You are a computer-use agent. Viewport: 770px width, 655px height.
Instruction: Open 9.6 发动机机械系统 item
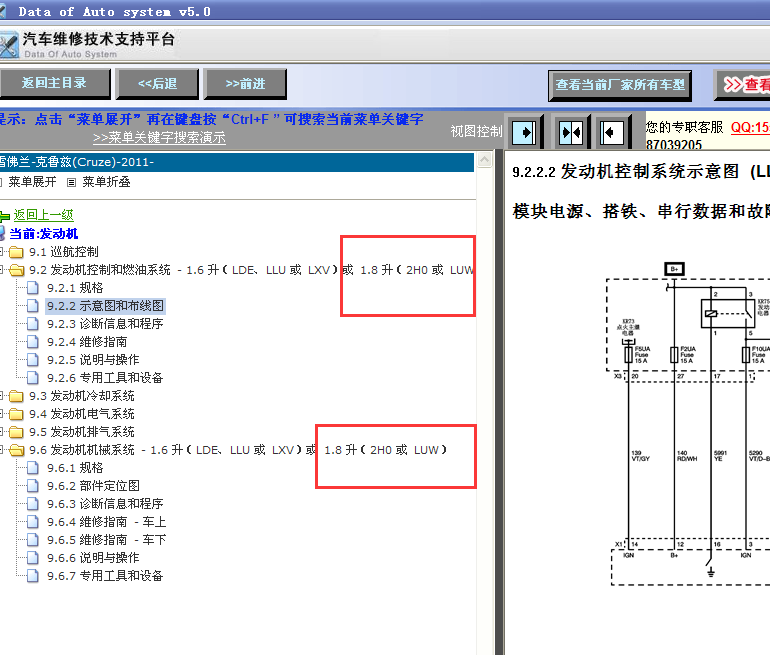click(x=238, y=450)
